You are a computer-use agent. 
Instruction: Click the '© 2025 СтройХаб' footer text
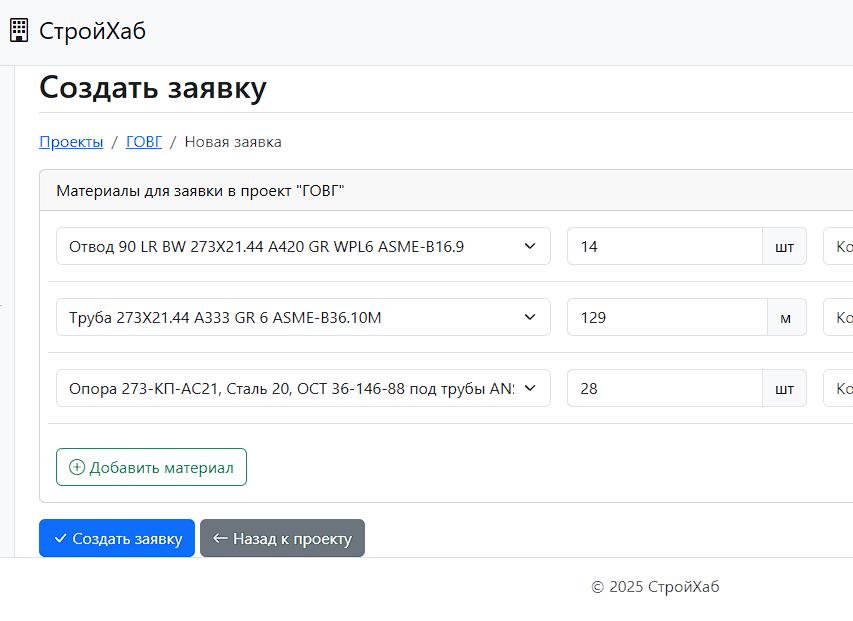pyautogui.click(x=655, y=587)
